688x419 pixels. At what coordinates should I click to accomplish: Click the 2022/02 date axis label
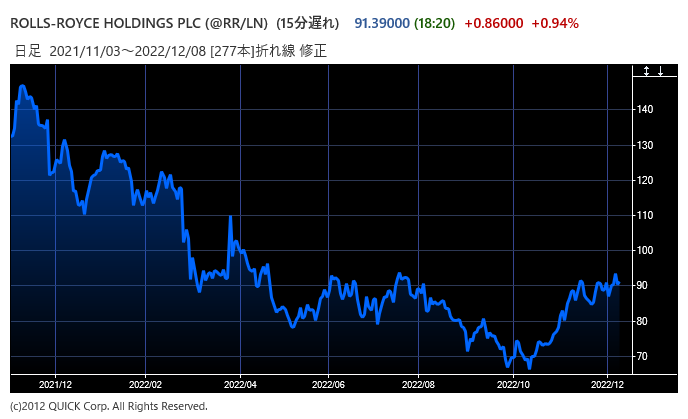coord(145,385)
